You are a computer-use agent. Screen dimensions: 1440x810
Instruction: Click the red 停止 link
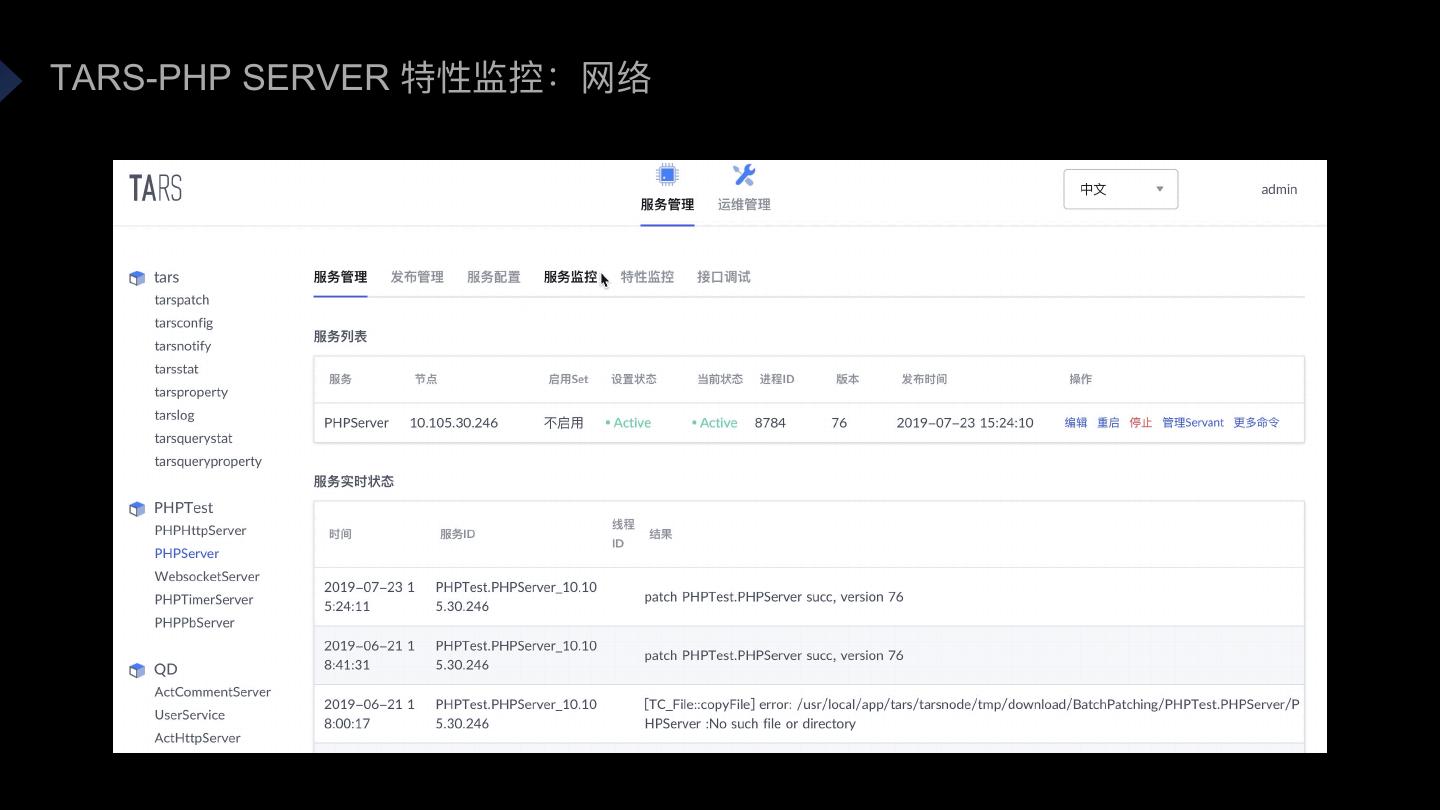[x=1141, y=423]
